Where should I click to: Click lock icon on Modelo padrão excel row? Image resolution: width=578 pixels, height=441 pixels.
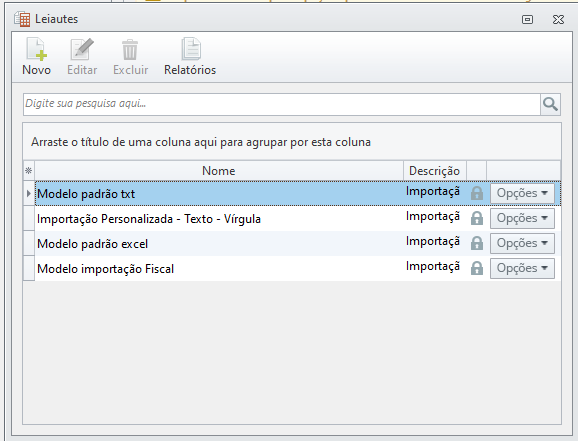click(x=477, y=243)
